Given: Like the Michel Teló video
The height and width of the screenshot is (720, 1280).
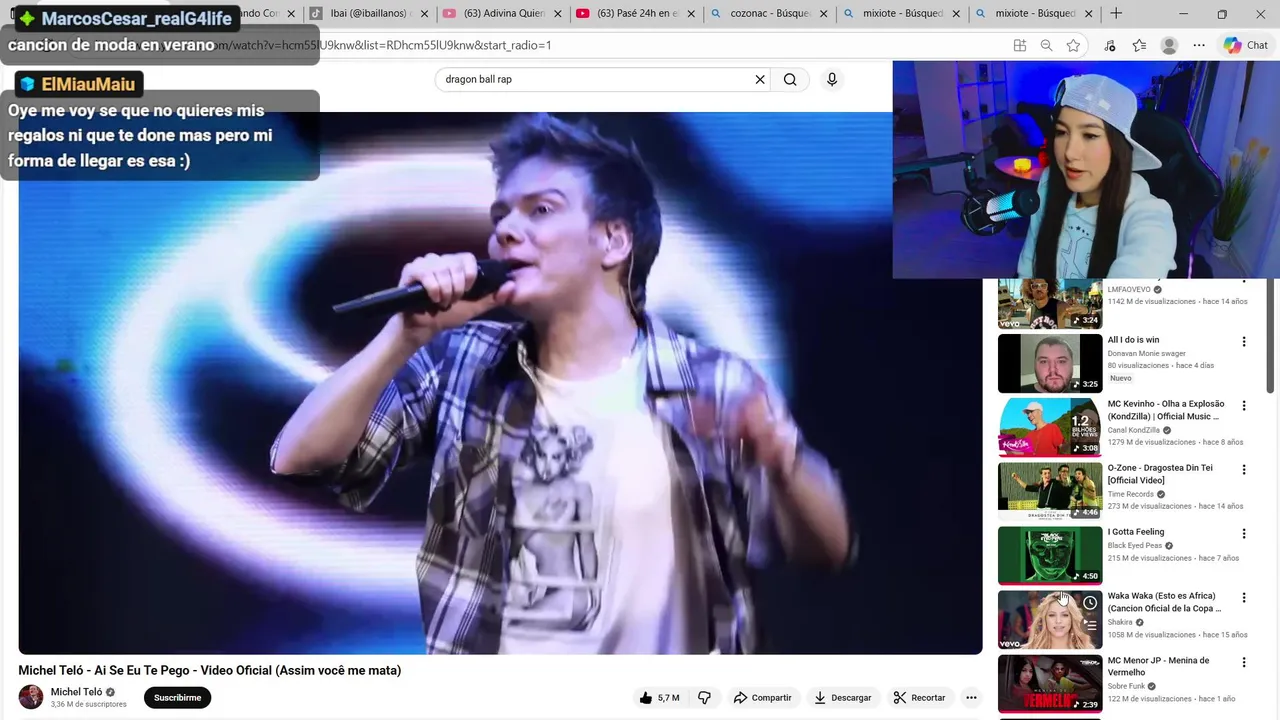Looking at the screenshot, I should pos(660,698).
